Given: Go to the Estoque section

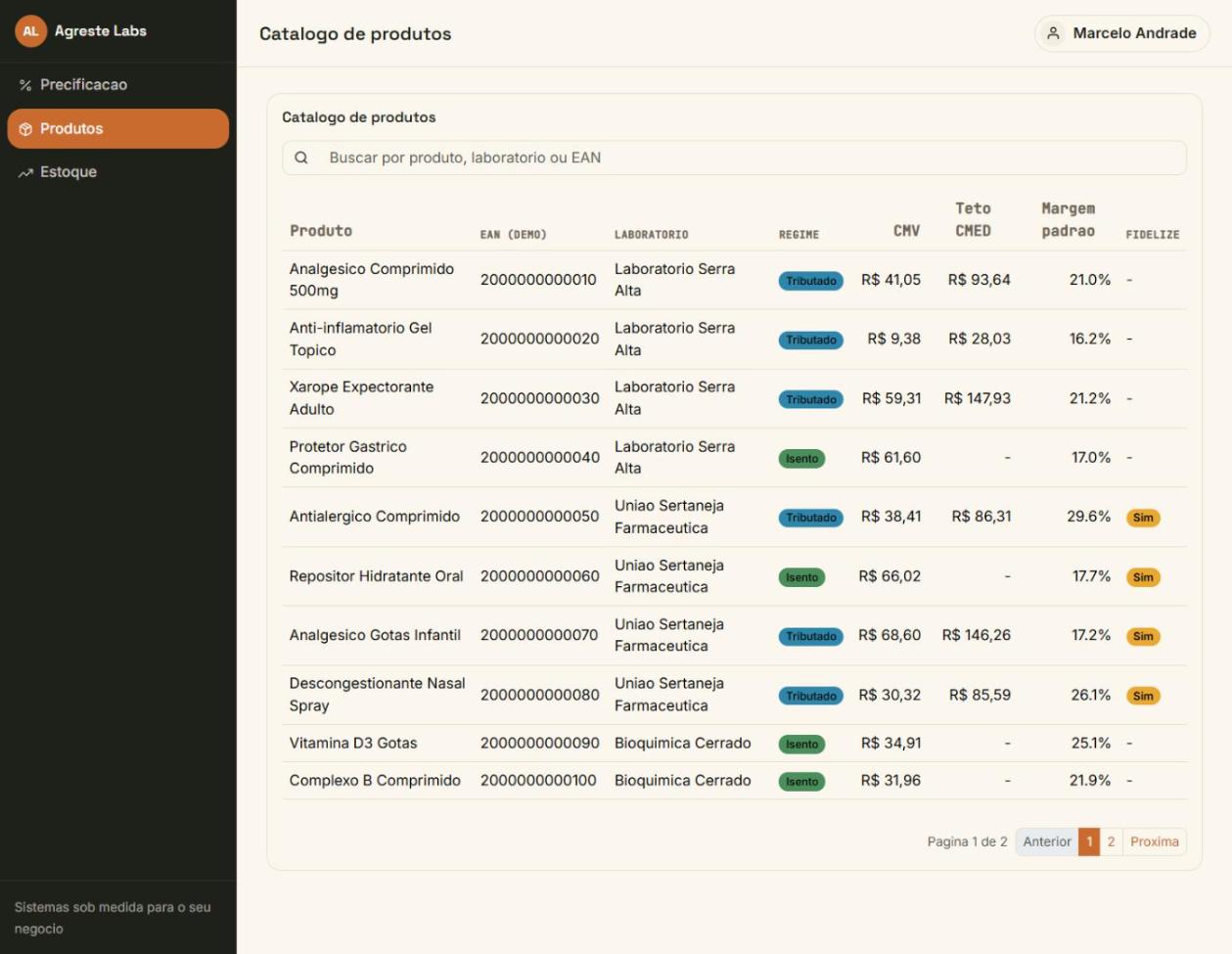Looking at the screenshot, I should tap(118, 172).
